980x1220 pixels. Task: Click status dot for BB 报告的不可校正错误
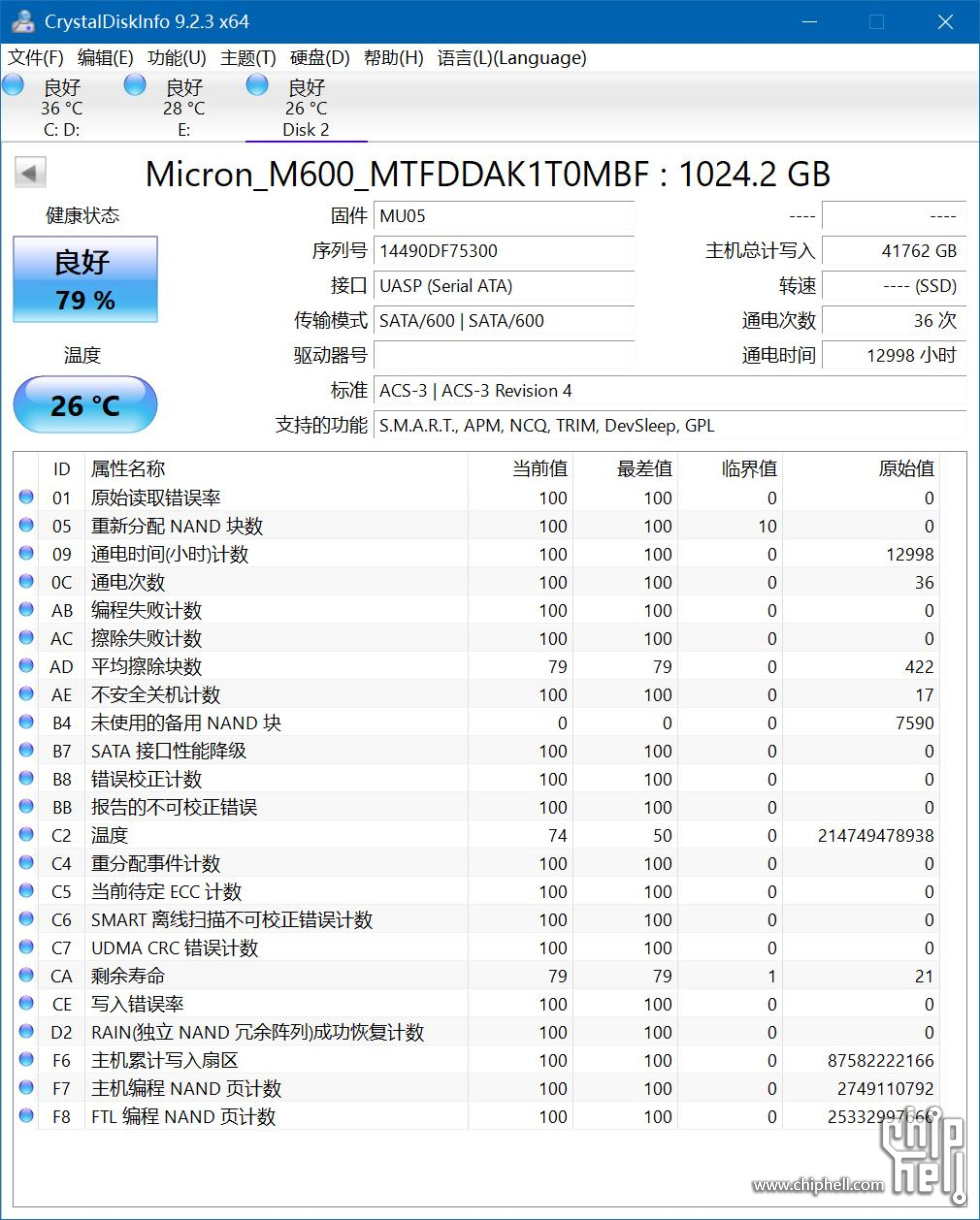26,806
